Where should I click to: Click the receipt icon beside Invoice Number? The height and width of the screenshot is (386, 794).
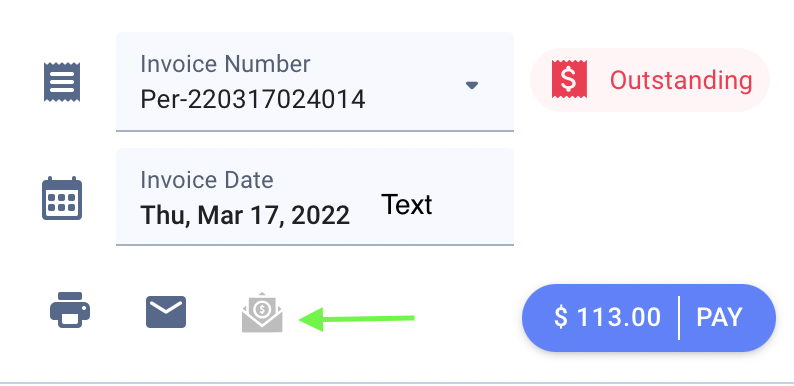click(x=62, y=82)
